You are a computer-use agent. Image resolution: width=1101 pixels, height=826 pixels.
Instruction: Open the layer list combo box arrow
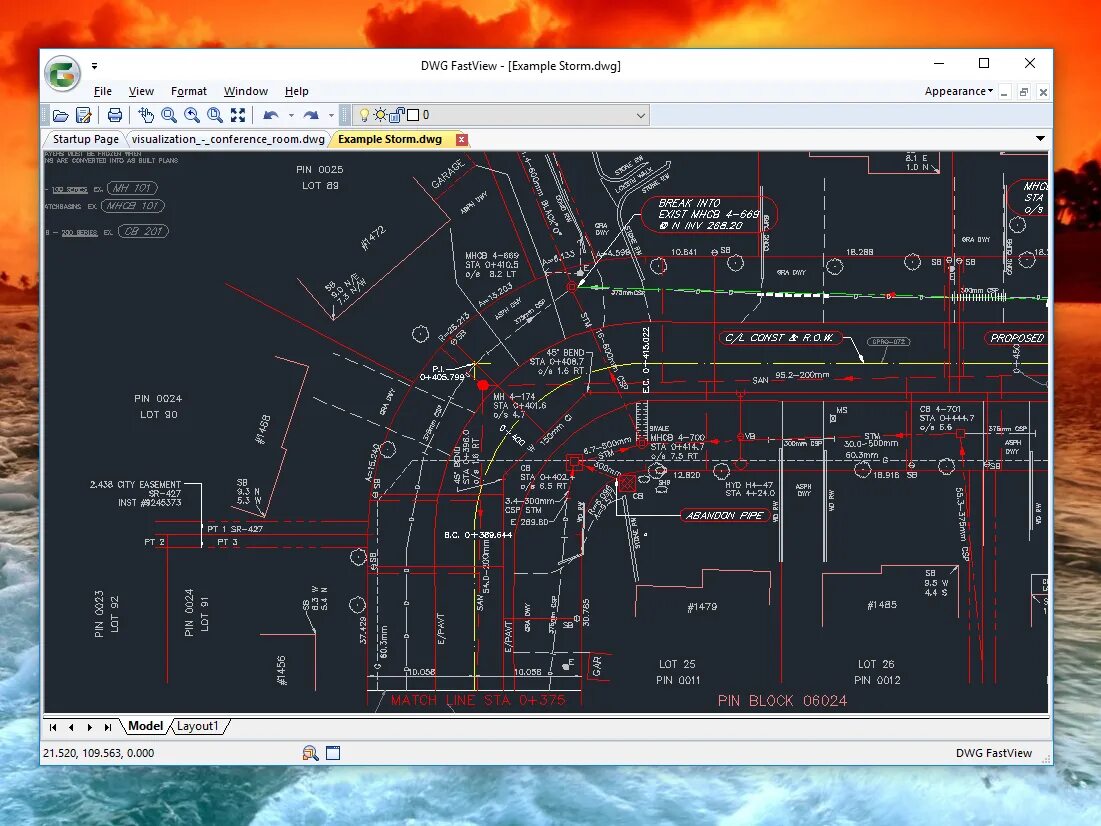(x=640, y=115)
